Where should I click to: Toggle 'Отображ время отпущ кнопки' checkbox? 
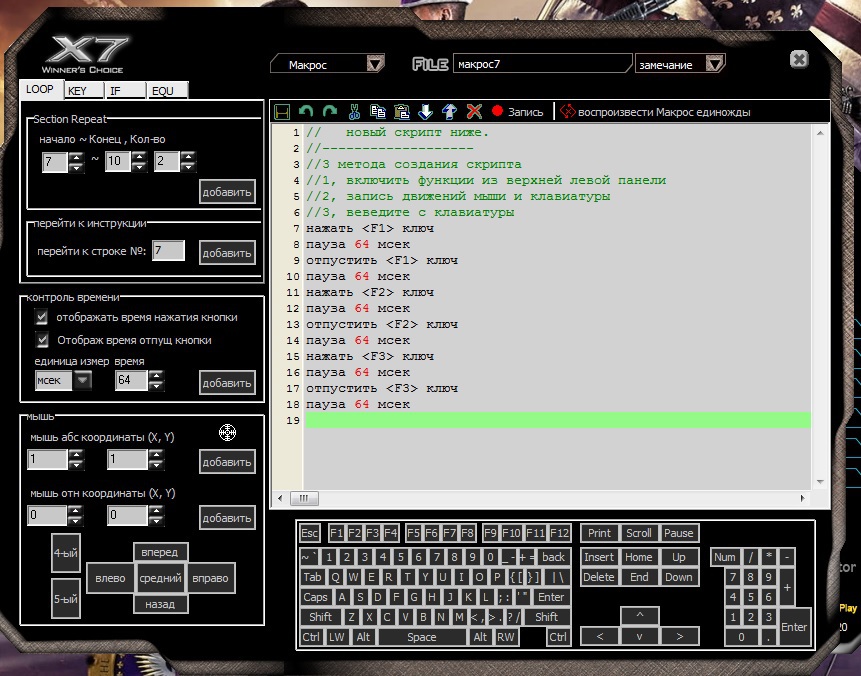(42, 340)
